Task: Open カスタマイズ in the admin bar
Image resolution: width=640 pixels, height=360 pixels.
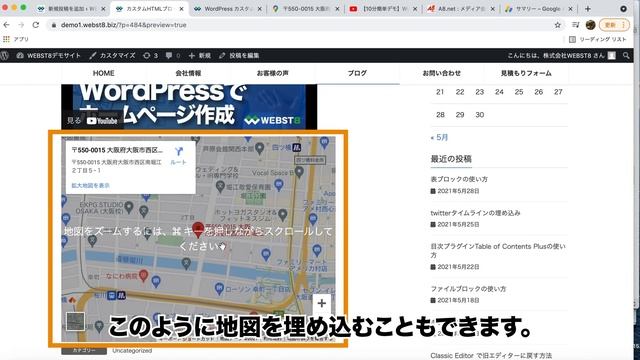Action: point(112,56)
